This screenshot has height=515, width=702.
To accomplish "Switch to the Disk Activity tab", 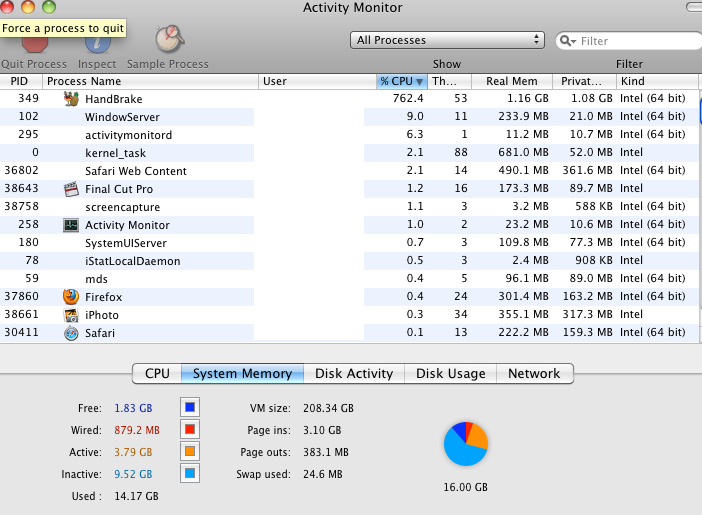I will click(354, 373).
